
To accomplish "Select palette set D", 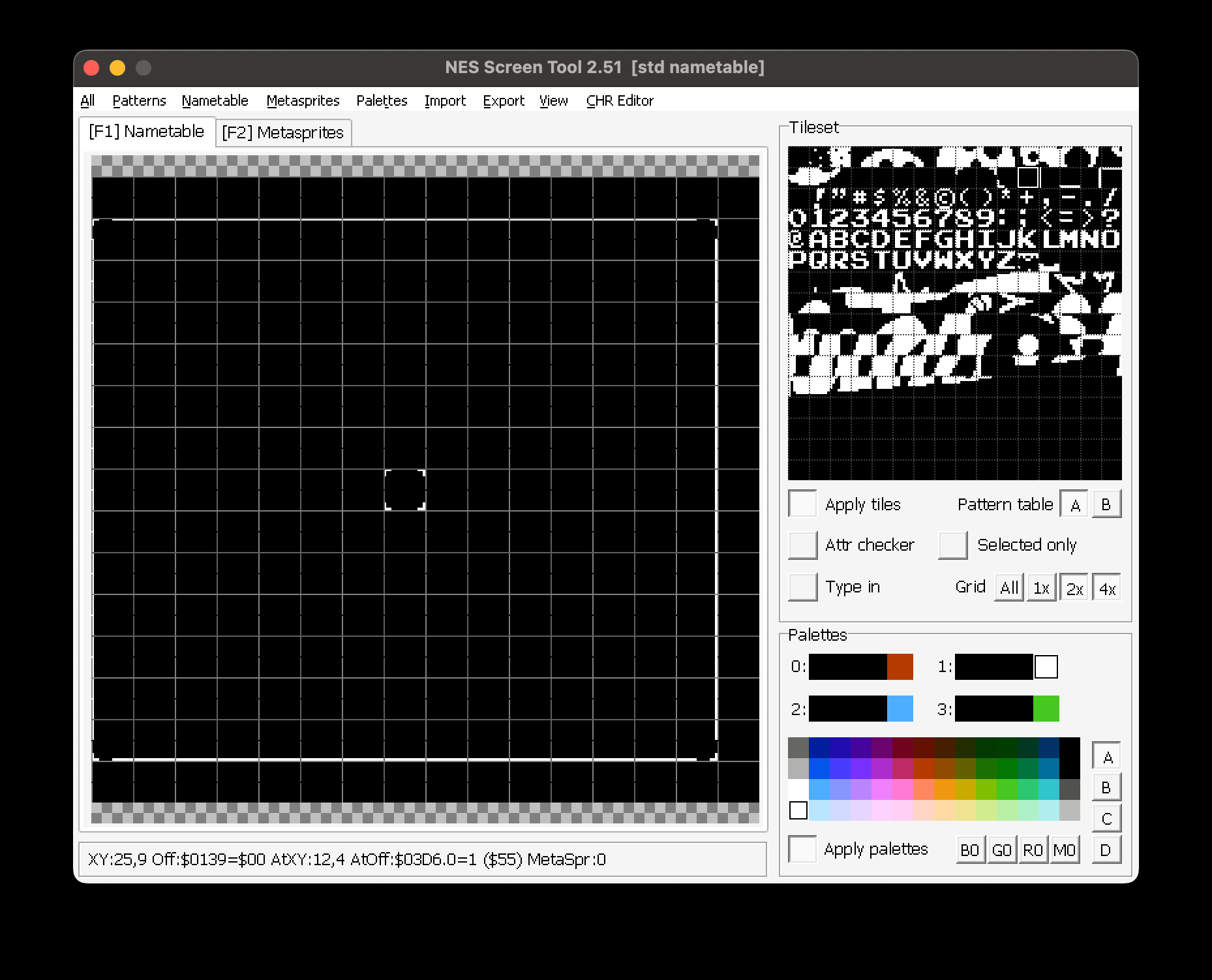I will pyautogui.click(x=1106, y=850).
